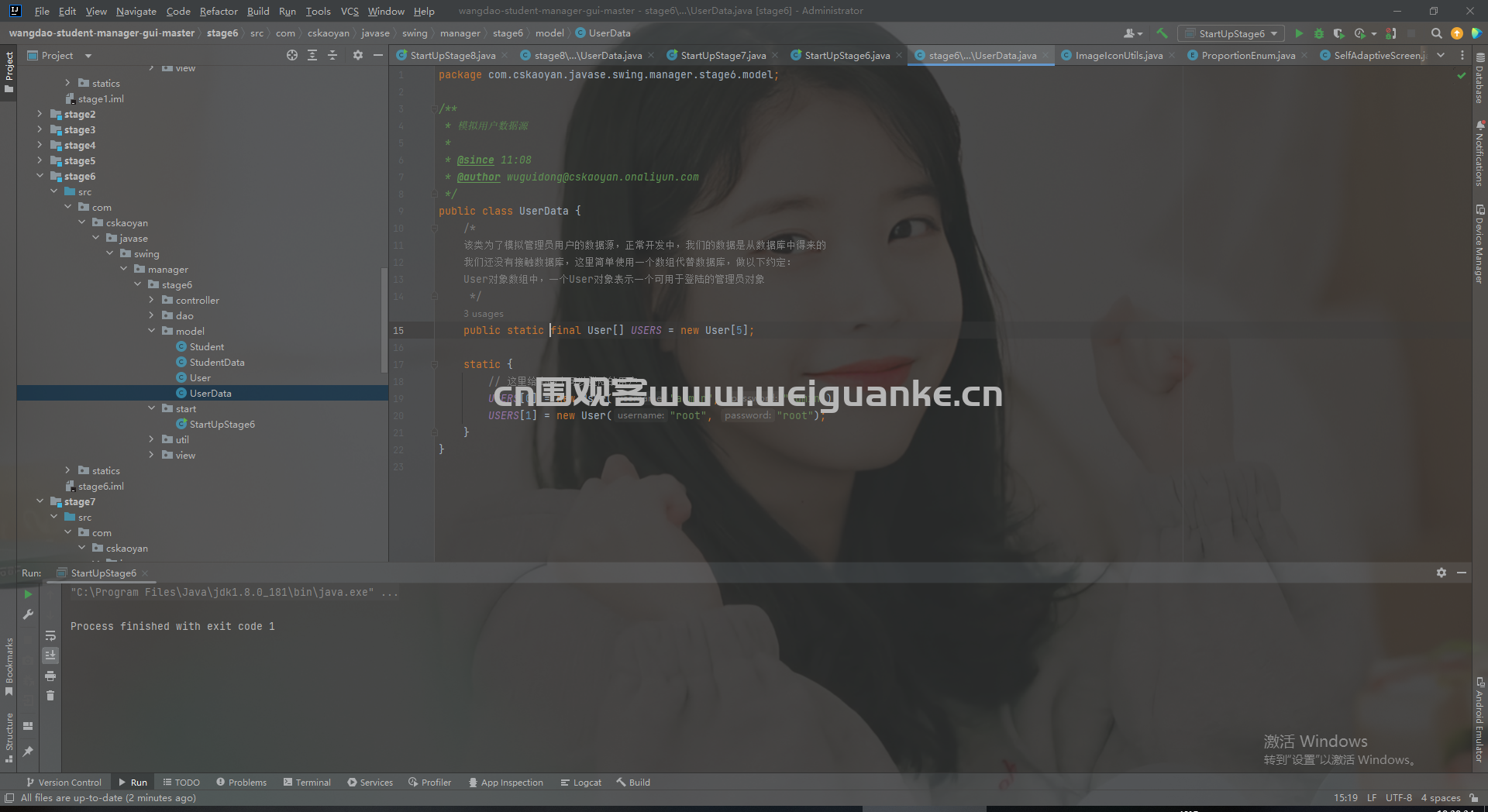Collapse the model folder
1488x812 pixels.
pos(152,331)
